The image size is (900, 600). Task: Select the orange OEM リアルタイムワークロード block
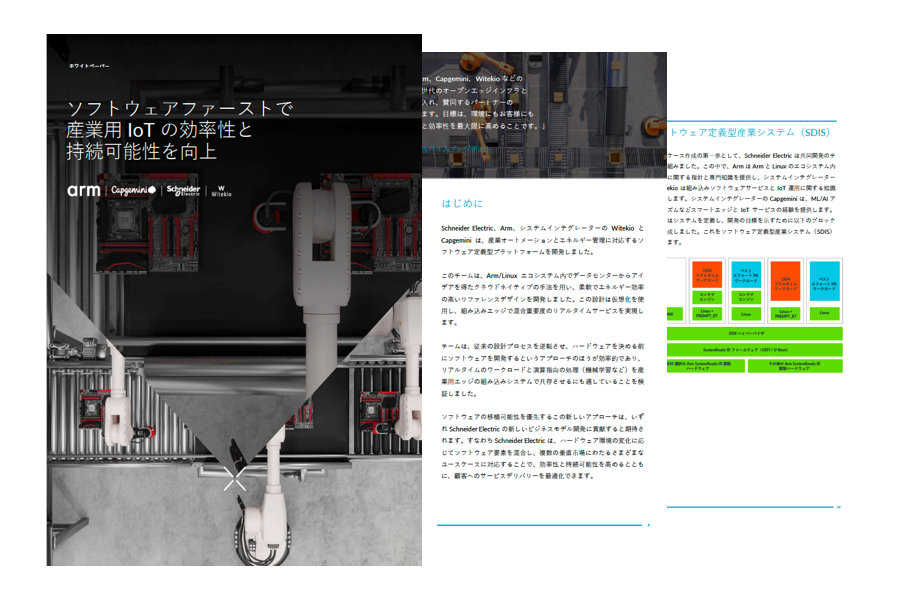707,274
